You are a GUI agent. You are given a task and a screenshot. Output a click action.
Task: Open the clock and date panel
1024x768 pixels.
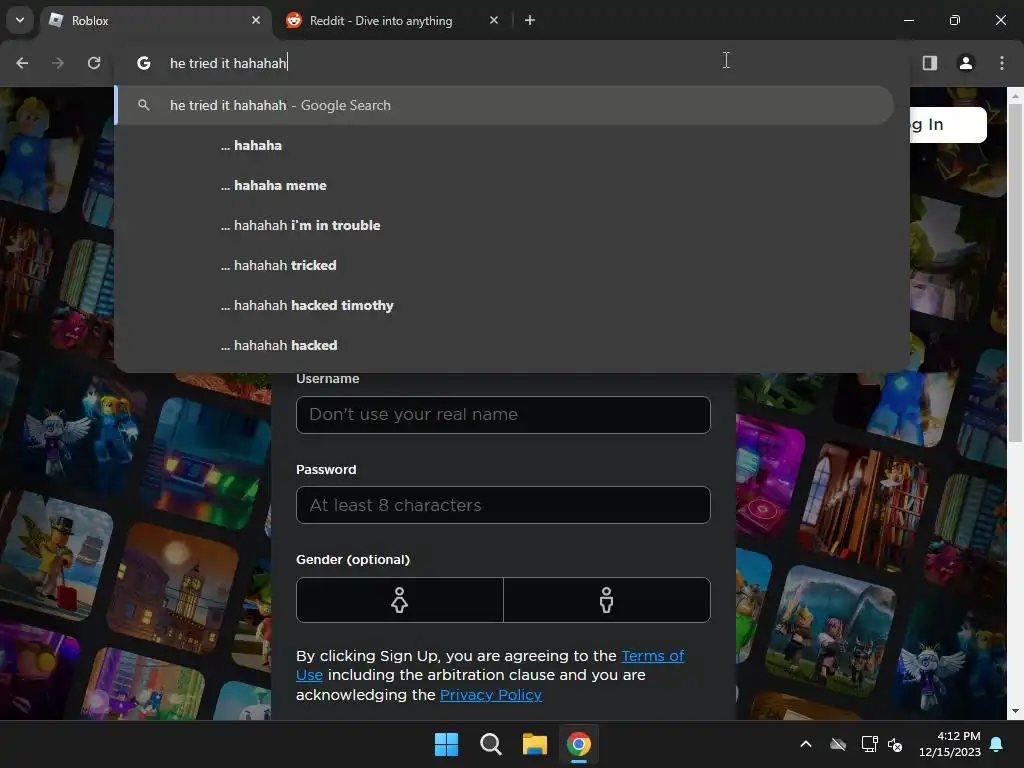coord(950,744)
